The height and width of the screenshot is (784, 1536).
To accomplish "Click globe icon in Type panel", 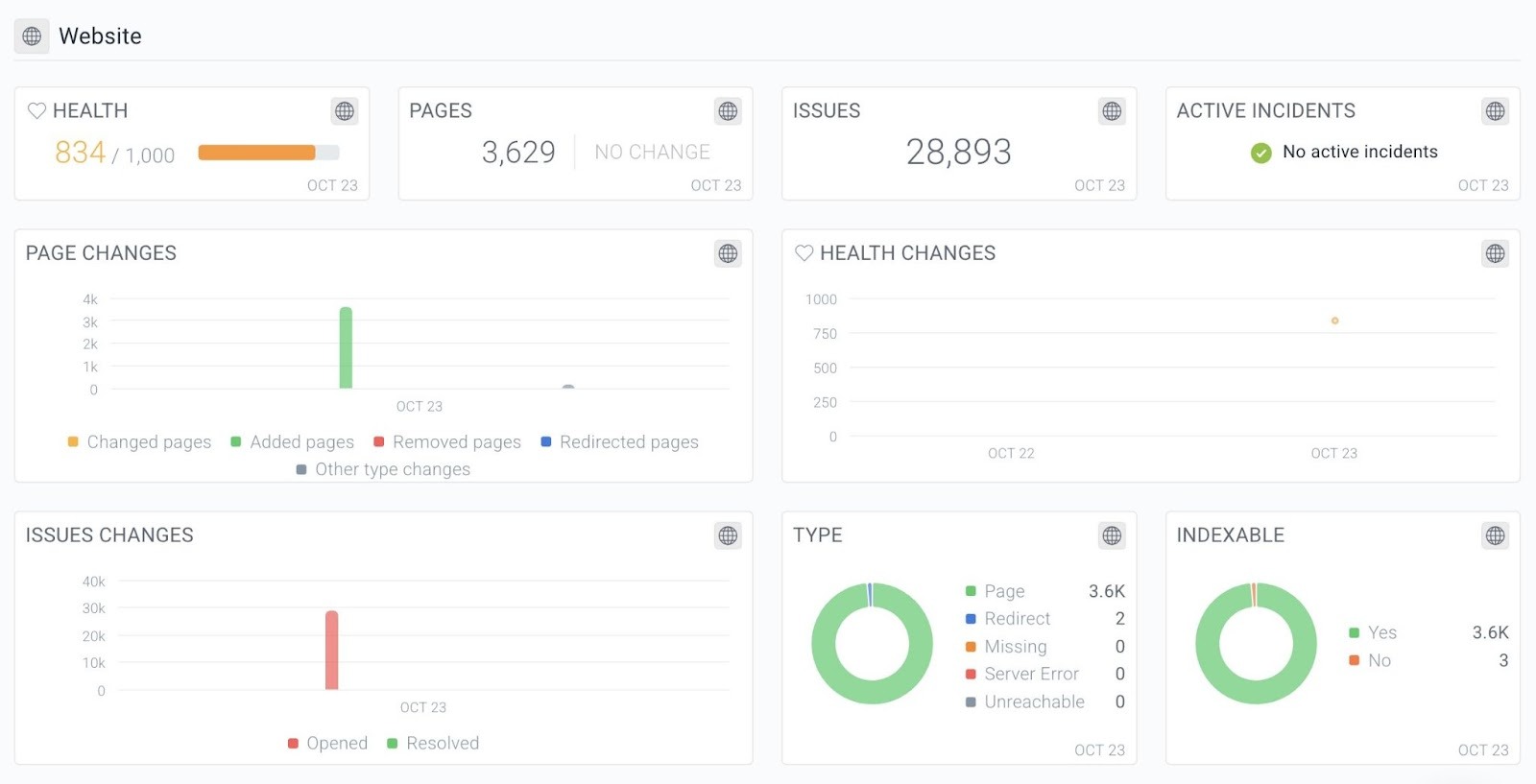I will (x=1112, y=535).
